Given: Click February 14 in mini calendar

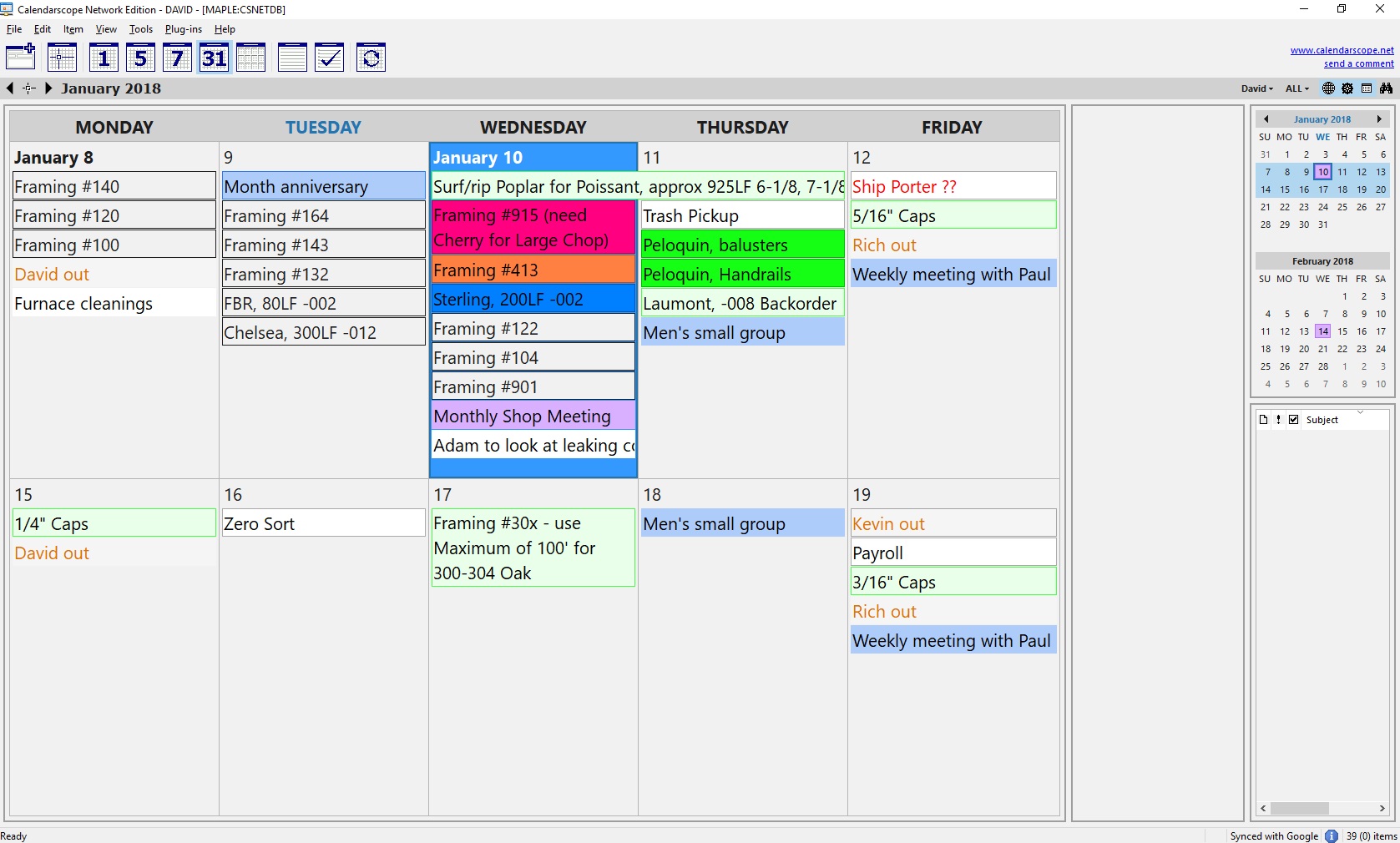Looking at the screenshot, I should [1322, 331].
